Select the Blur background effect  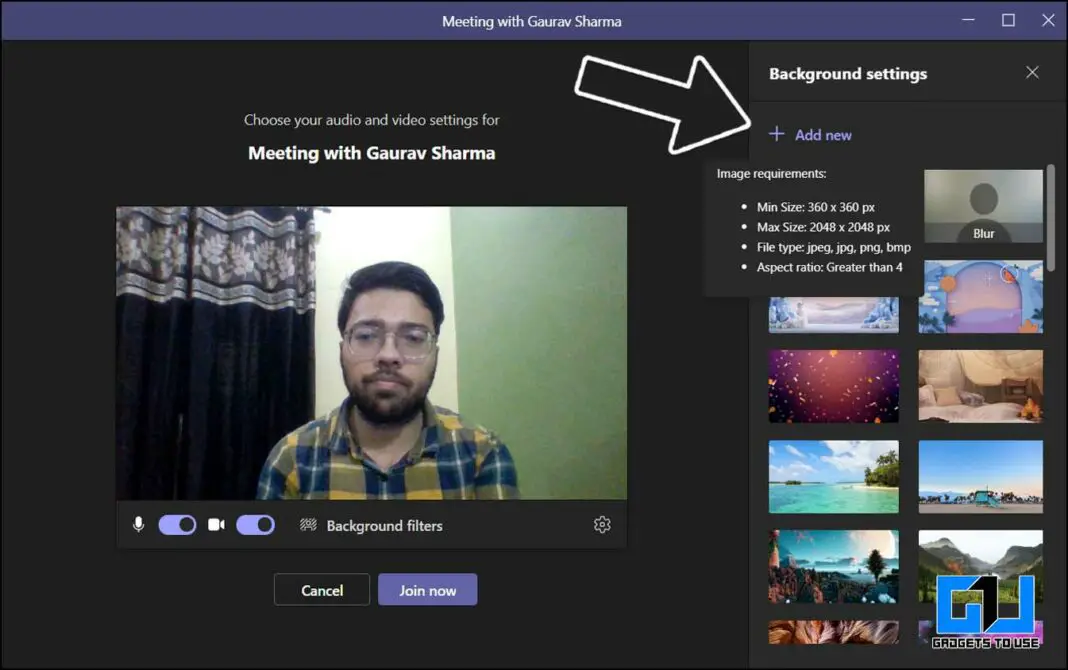coord(983,205)
